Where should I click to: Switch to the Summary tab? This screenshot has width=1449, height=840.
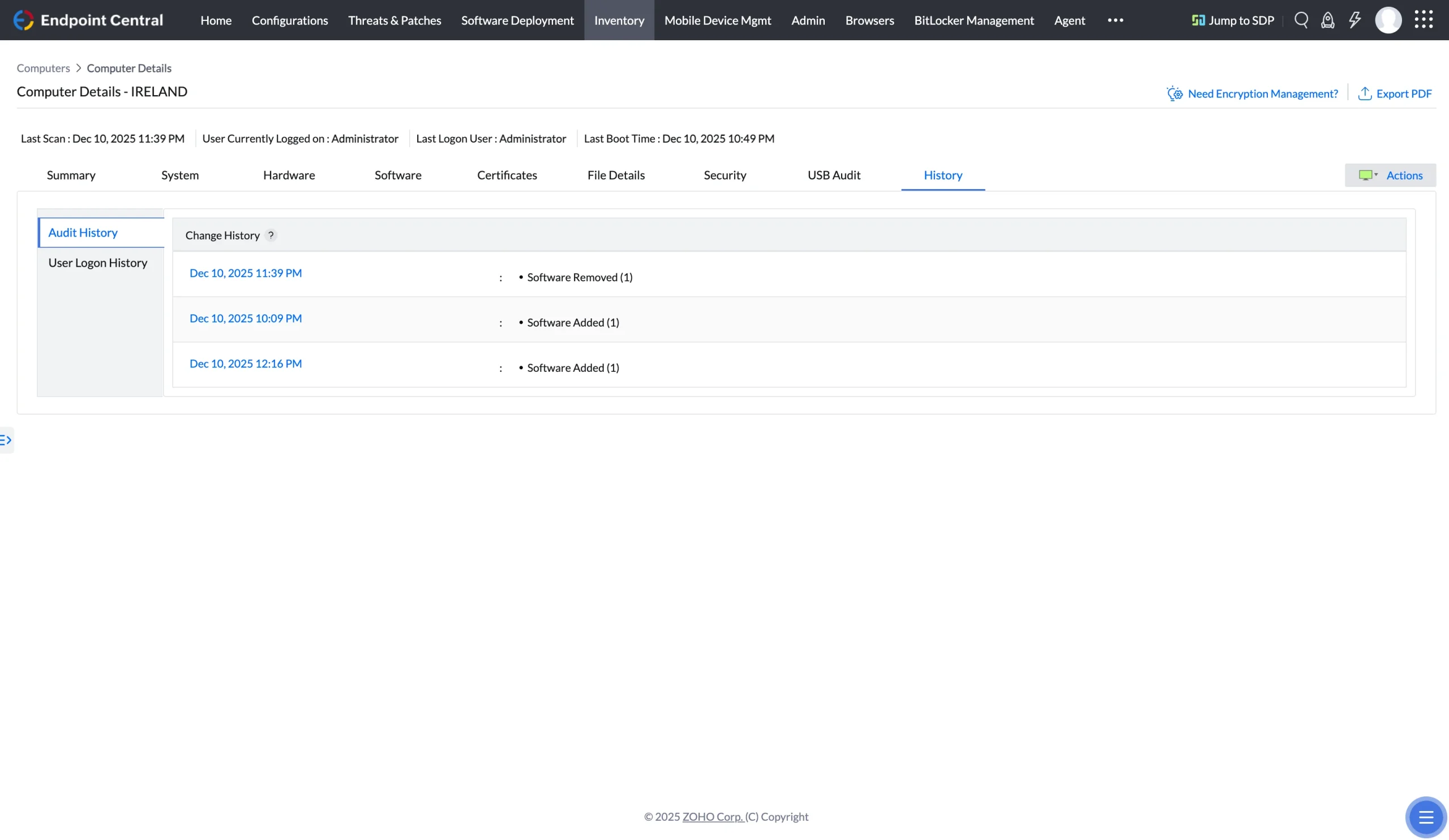coord(71,175)
